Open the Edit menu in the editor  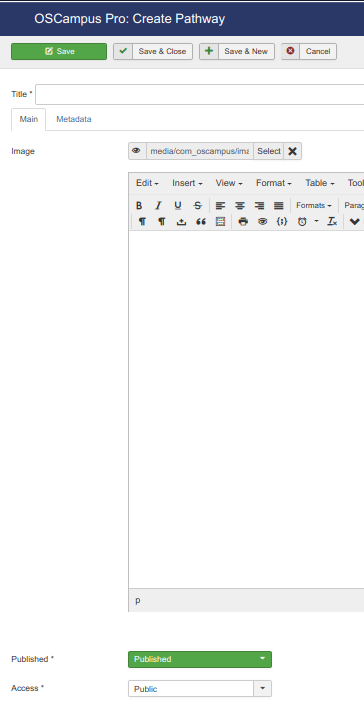[x=147, y=183]
